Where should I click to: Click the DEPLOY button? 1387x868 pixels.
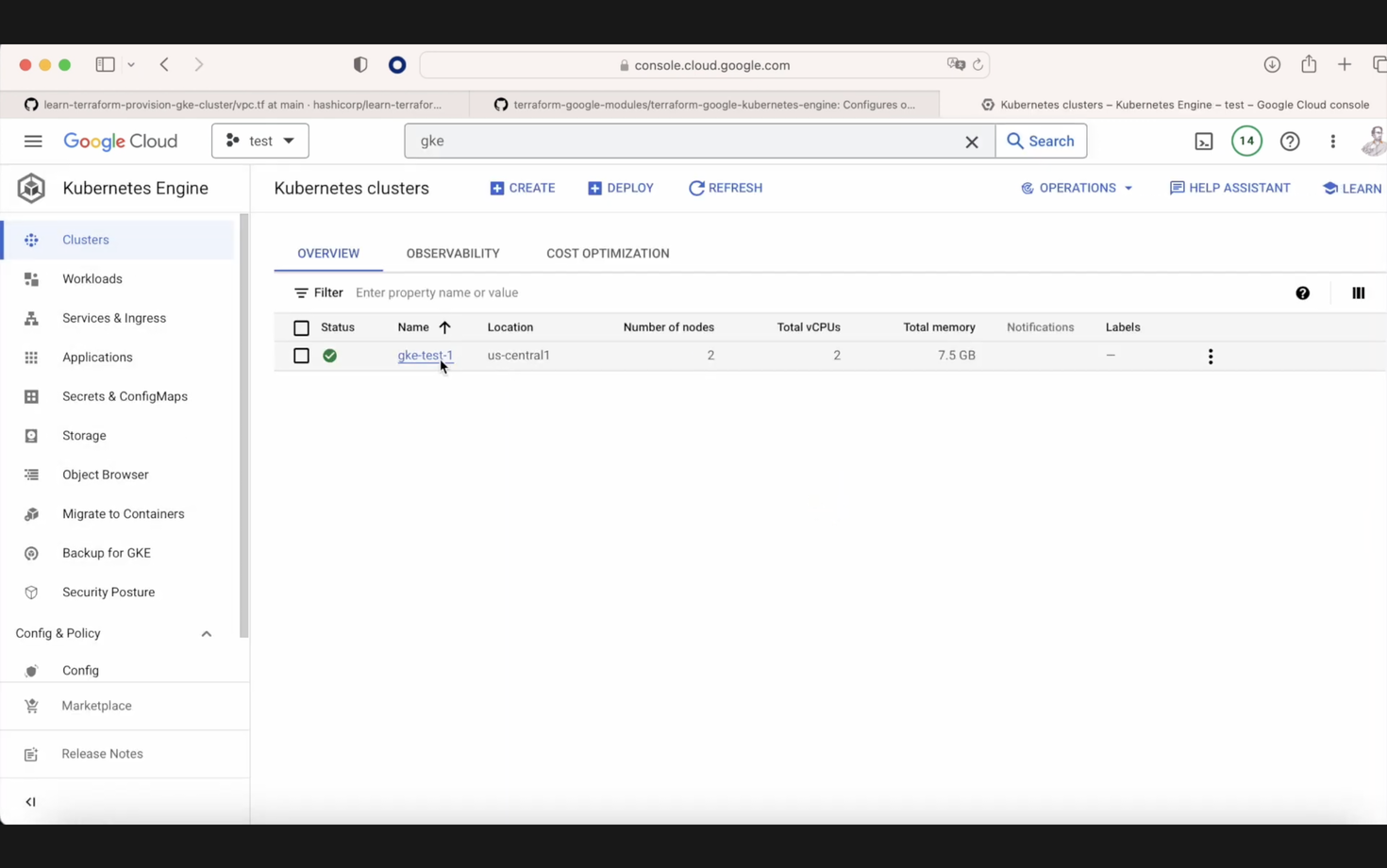click(x=621, y=188)
